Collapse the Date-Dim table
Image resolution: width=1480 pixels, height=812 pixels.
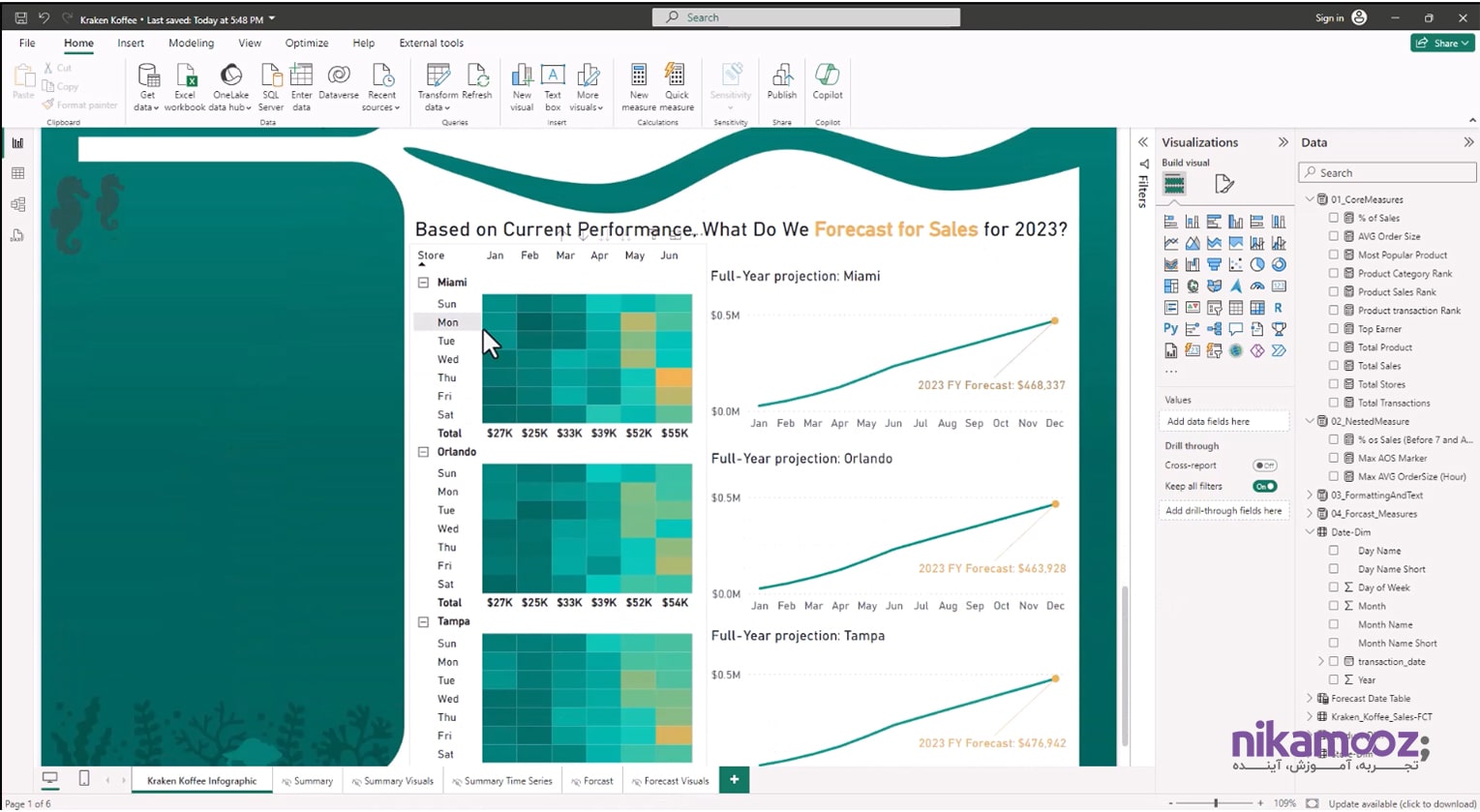[x=1310, y=532]
